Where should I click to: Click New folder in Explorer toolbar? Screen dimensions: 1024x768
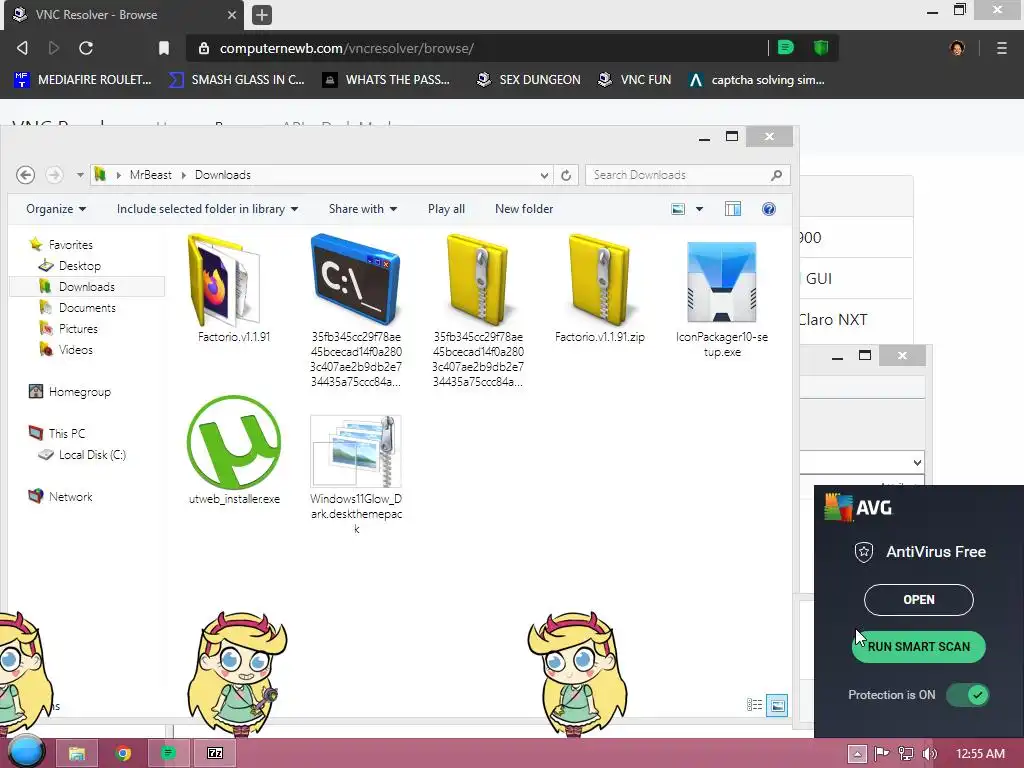tap(524, 209)
